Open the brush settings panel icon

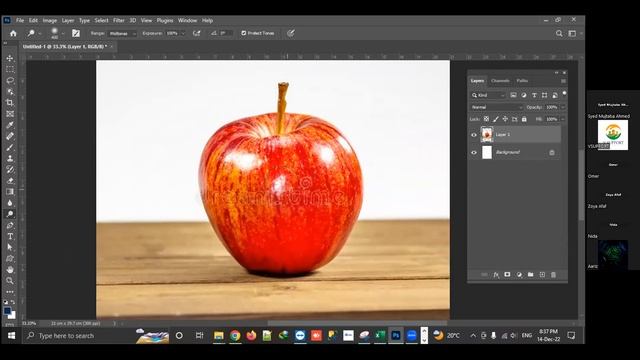pyautogui.click(x=76, y=33)
